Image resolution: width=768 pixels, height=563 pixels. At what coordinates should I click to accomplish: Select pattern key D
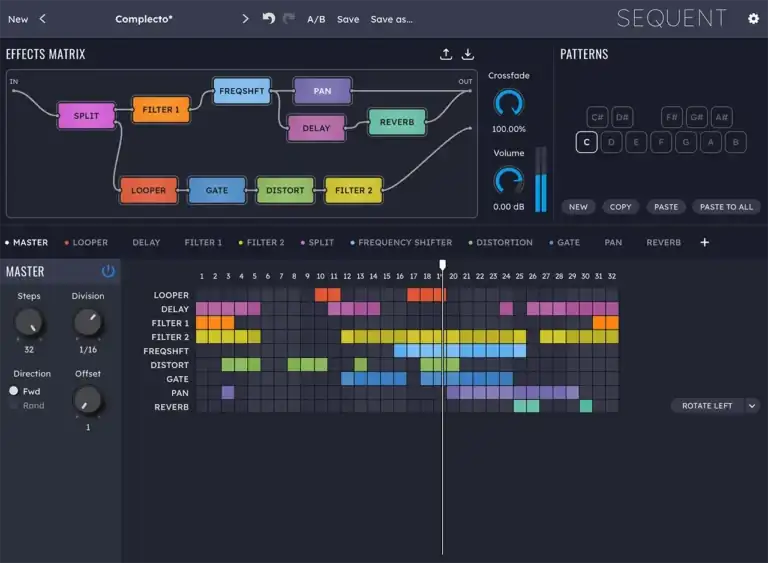611,142
